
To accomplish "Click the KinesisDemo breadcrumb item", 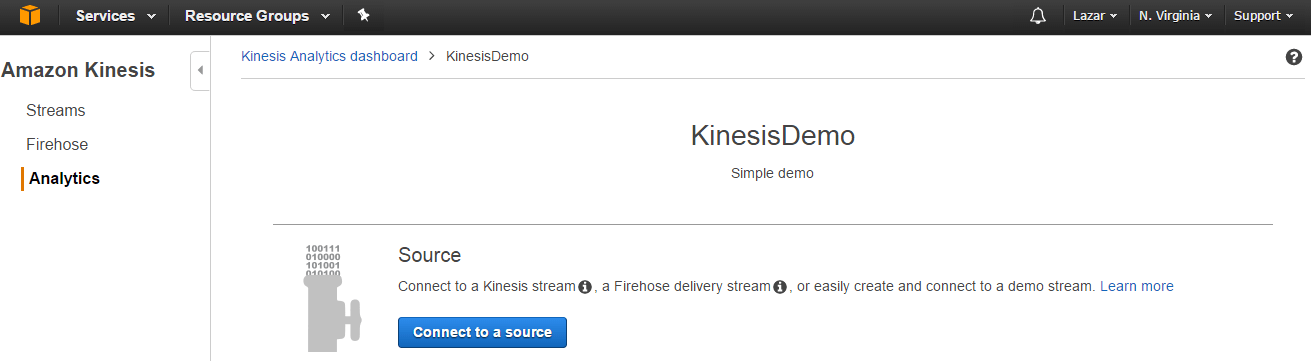I will tap(487, 56).
